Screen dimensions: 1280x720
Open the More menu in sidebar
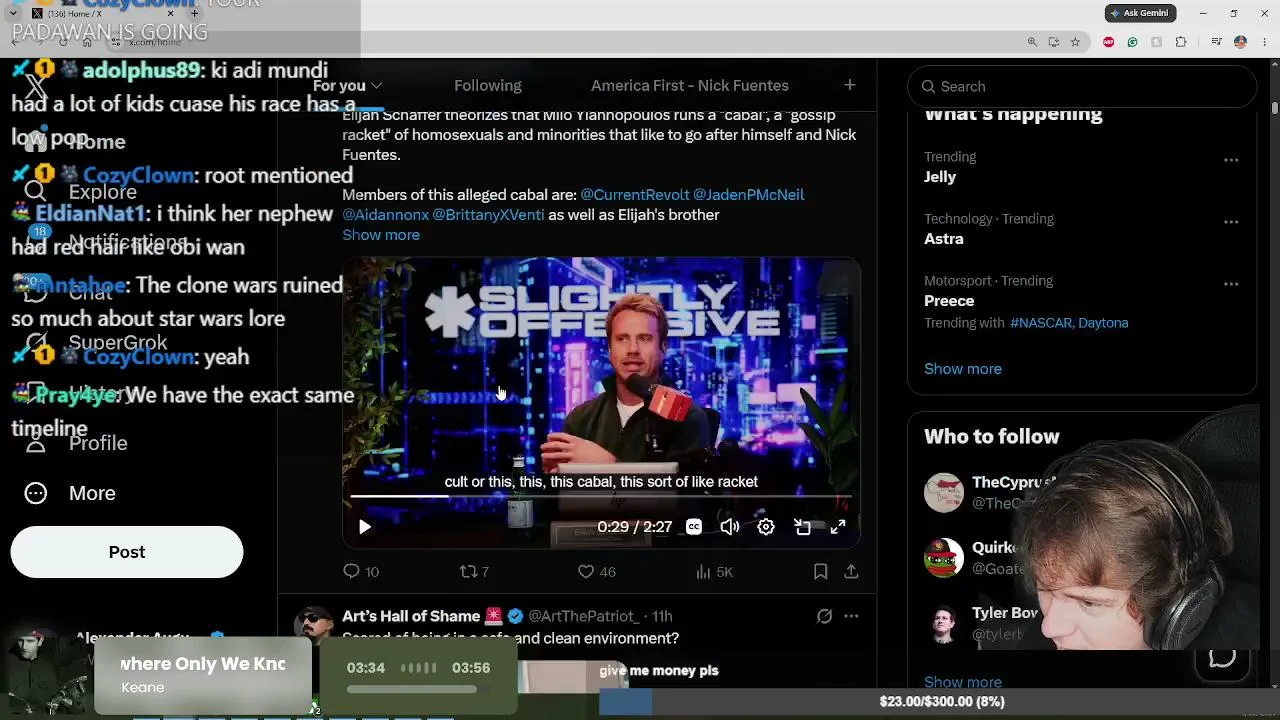tap(68, 493)
